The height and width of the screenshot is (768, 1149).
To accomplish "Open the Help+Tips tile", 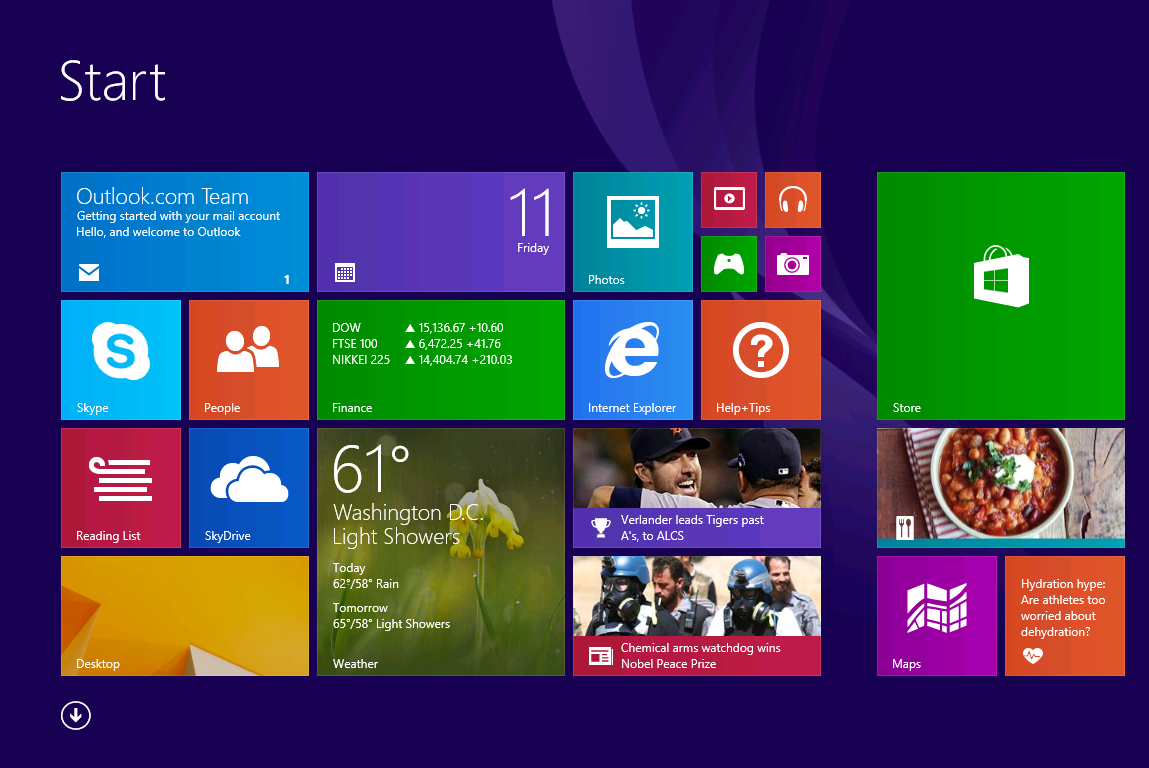I will pyautogui.click(x=761, y=360).
